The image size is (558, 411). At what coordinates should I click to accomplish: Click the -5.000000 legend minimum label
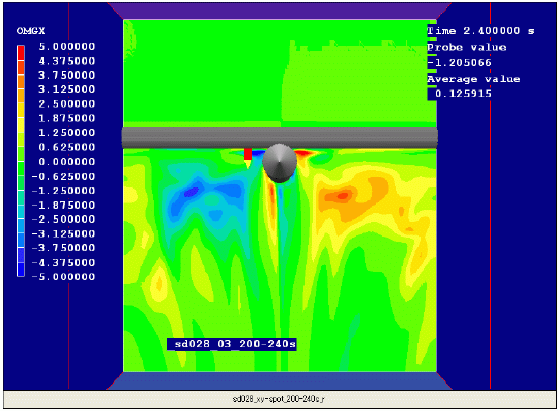[x=64, y=277]
